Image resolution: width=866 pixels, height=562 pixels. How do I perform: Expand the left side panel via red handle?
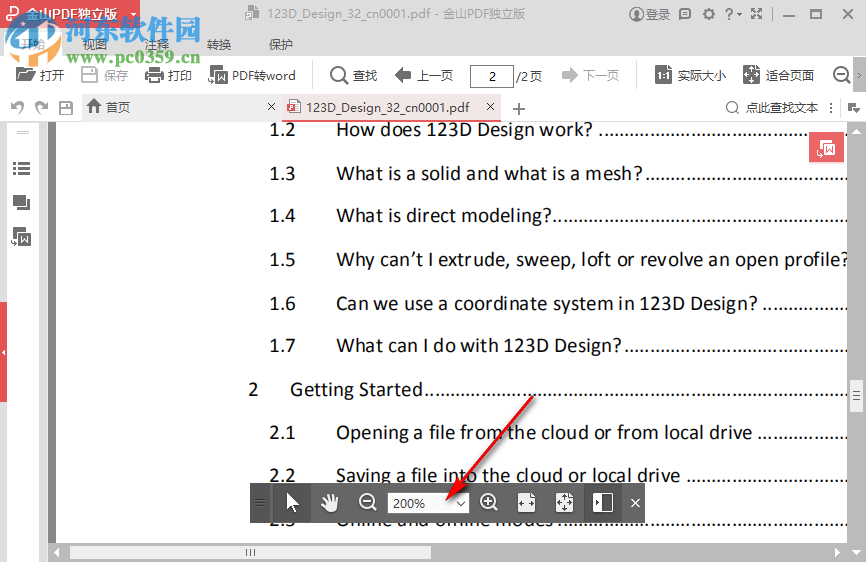4,352
